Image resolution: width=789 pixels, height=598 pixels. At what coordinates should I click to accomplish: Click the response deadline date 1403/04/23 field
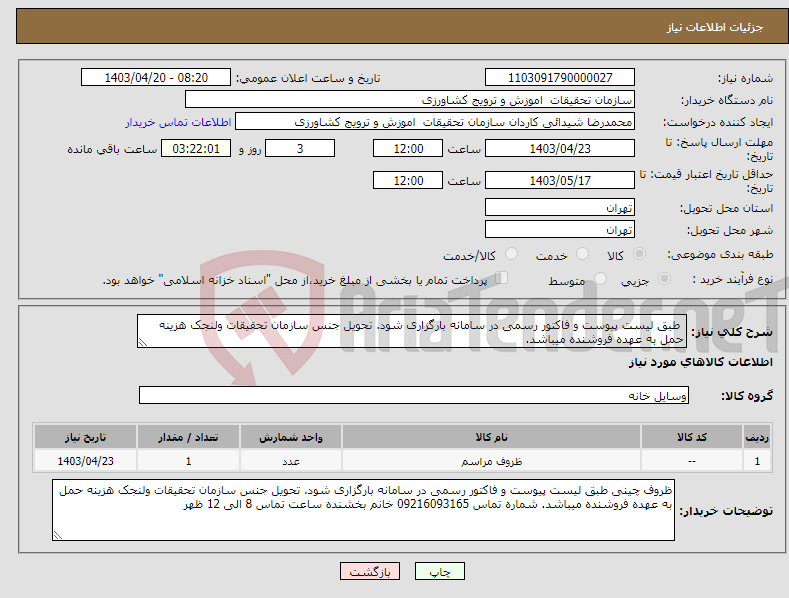560,148
